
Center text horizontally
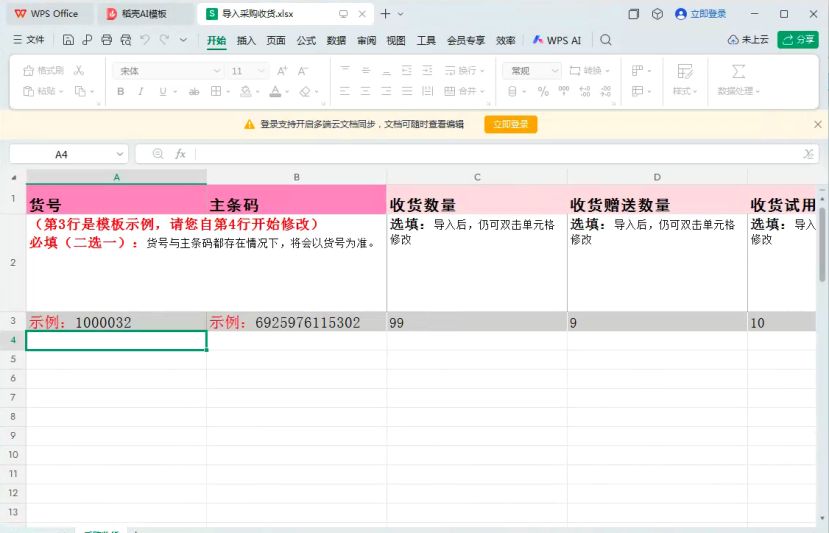click(x=365, y=91)
